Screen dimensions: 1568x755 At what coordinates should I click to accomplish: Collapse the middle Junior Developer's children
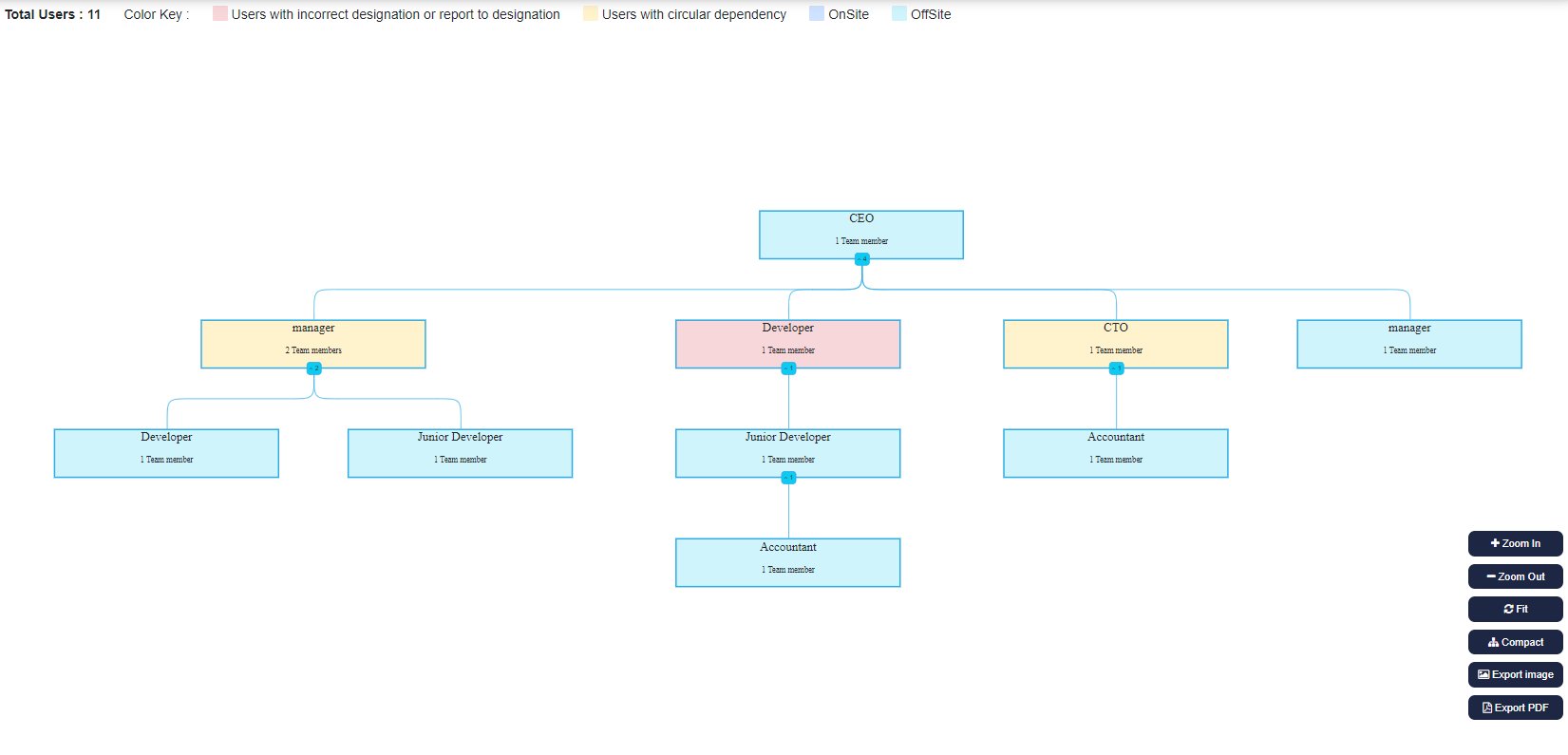788,478
